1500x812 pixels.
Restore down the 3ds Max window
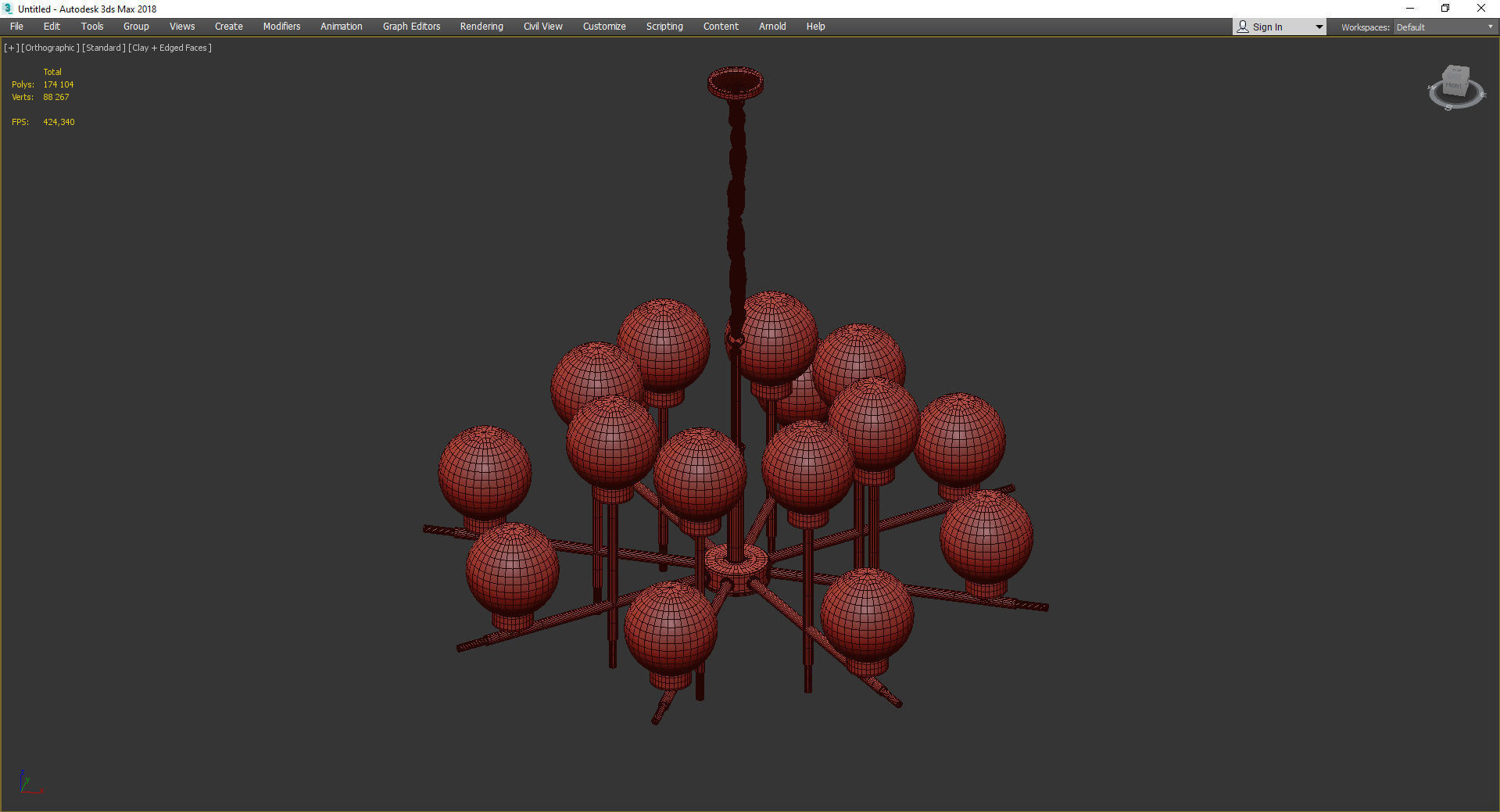(x=1445, y=9)
